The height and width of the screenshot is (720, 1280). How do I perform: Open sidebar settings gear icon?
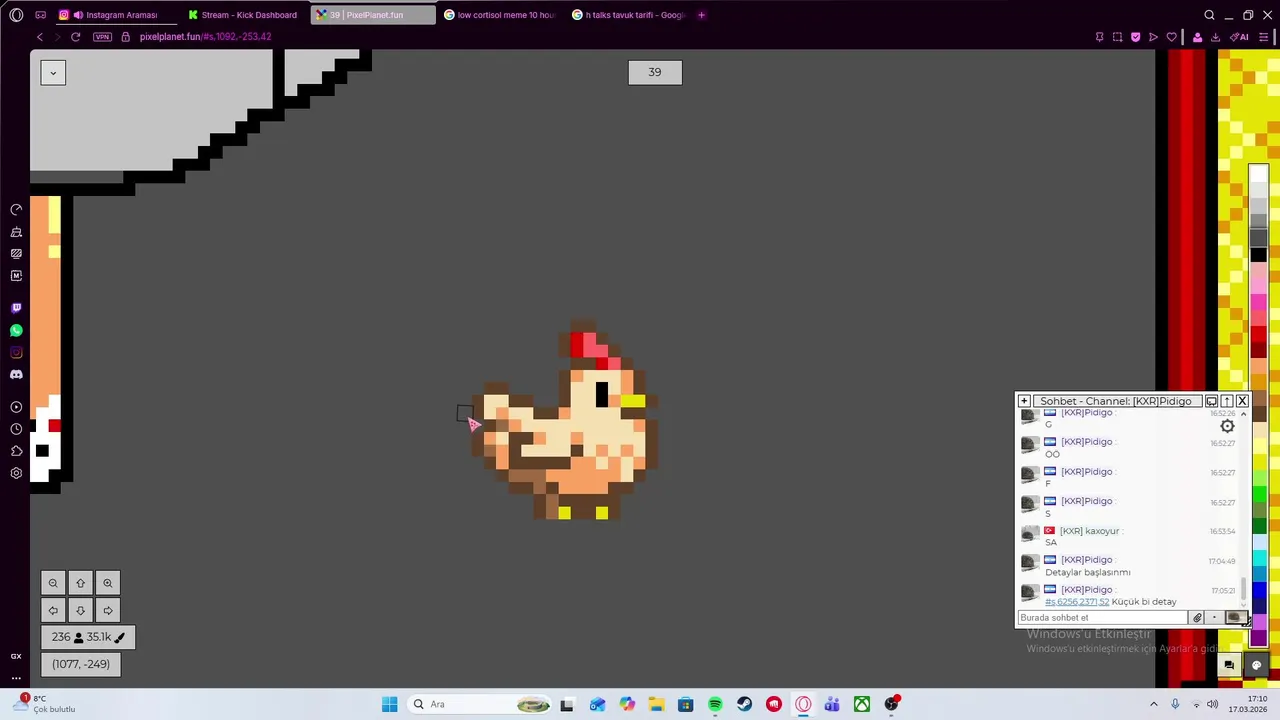pyautogui.click(x=16, y=473)
